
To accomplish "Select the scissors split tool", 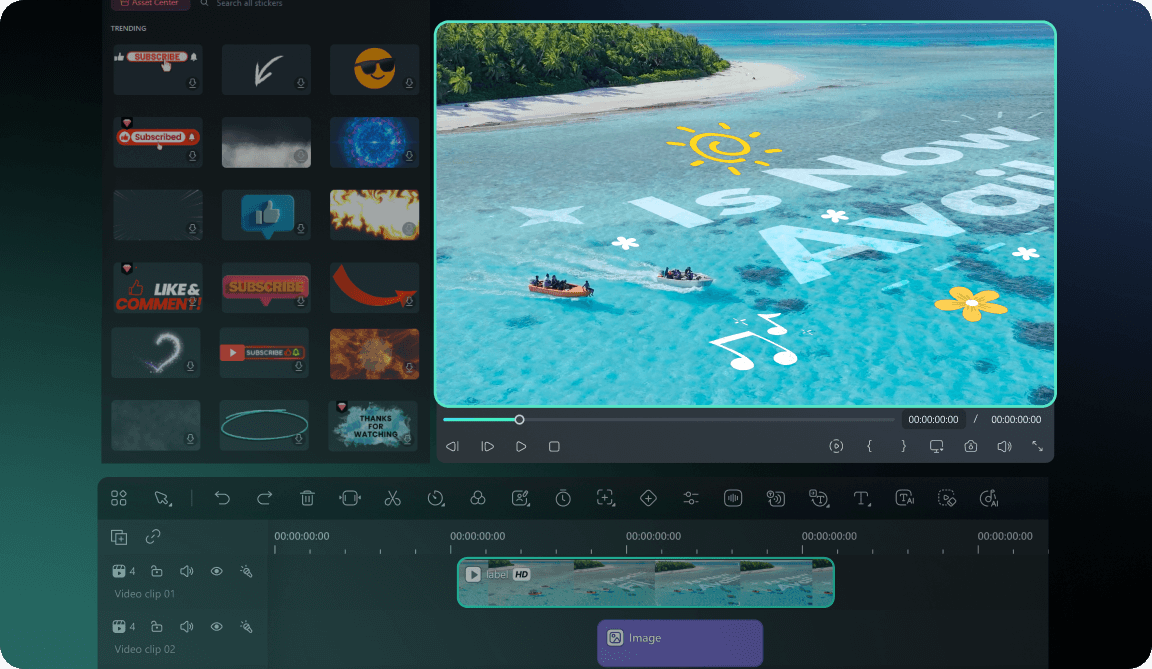I will (392, 499).
